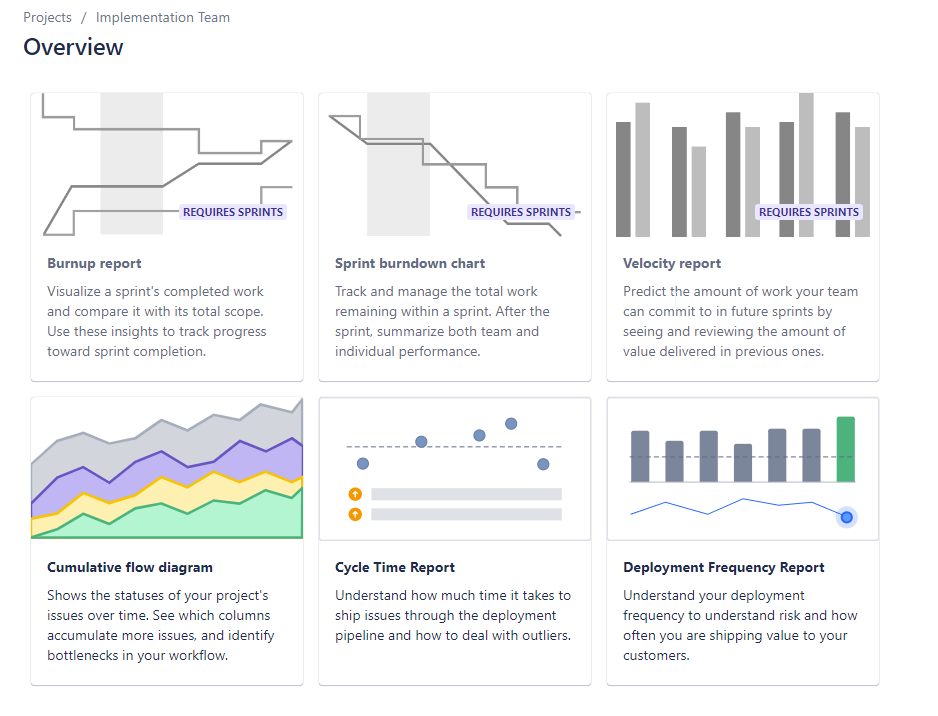Click the Cumulative flow diagram area chart
The image size is (938, 716).
[167, 468]
